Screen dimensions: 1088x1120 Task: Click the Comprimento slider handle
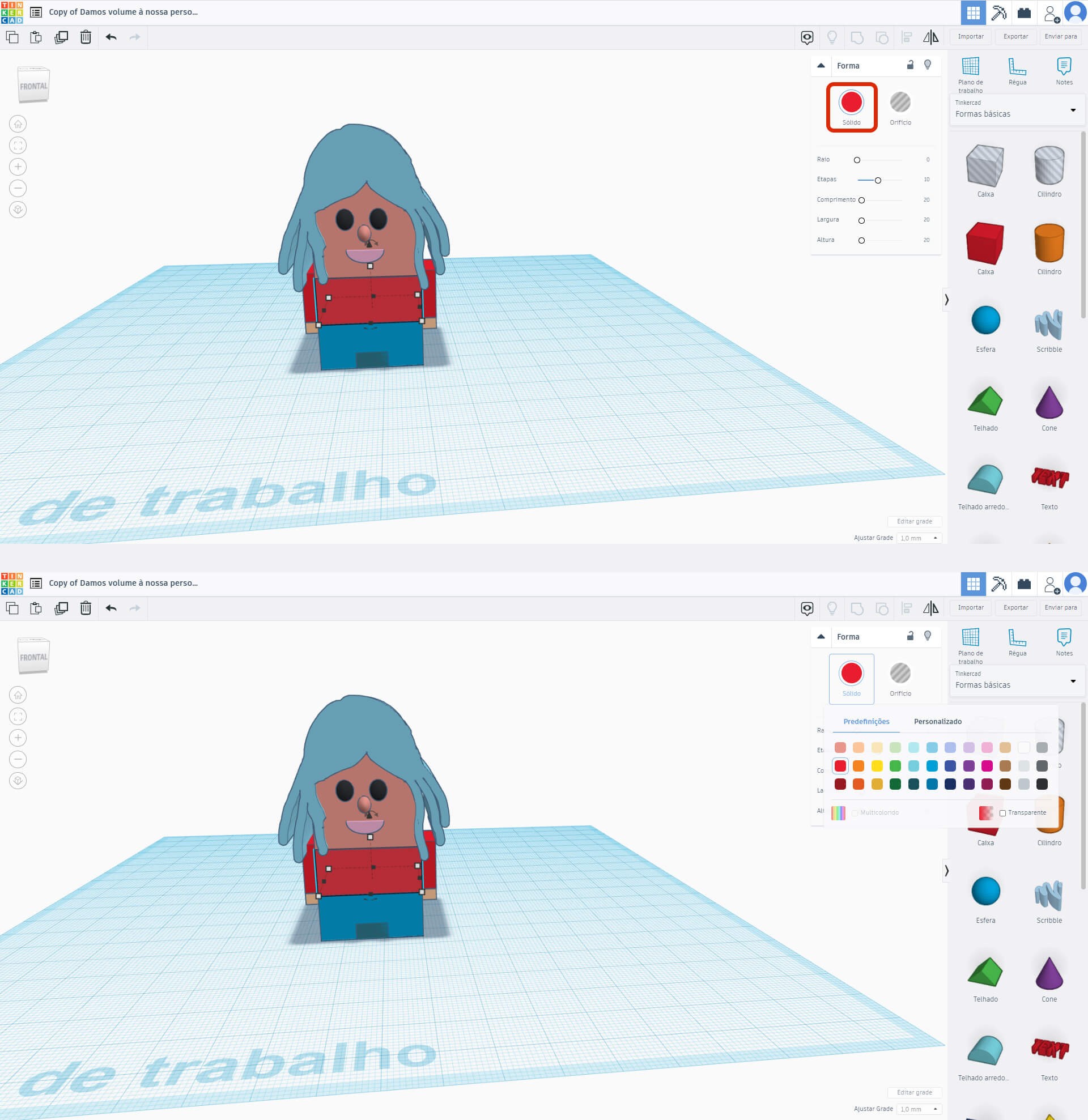click(861, 200)
